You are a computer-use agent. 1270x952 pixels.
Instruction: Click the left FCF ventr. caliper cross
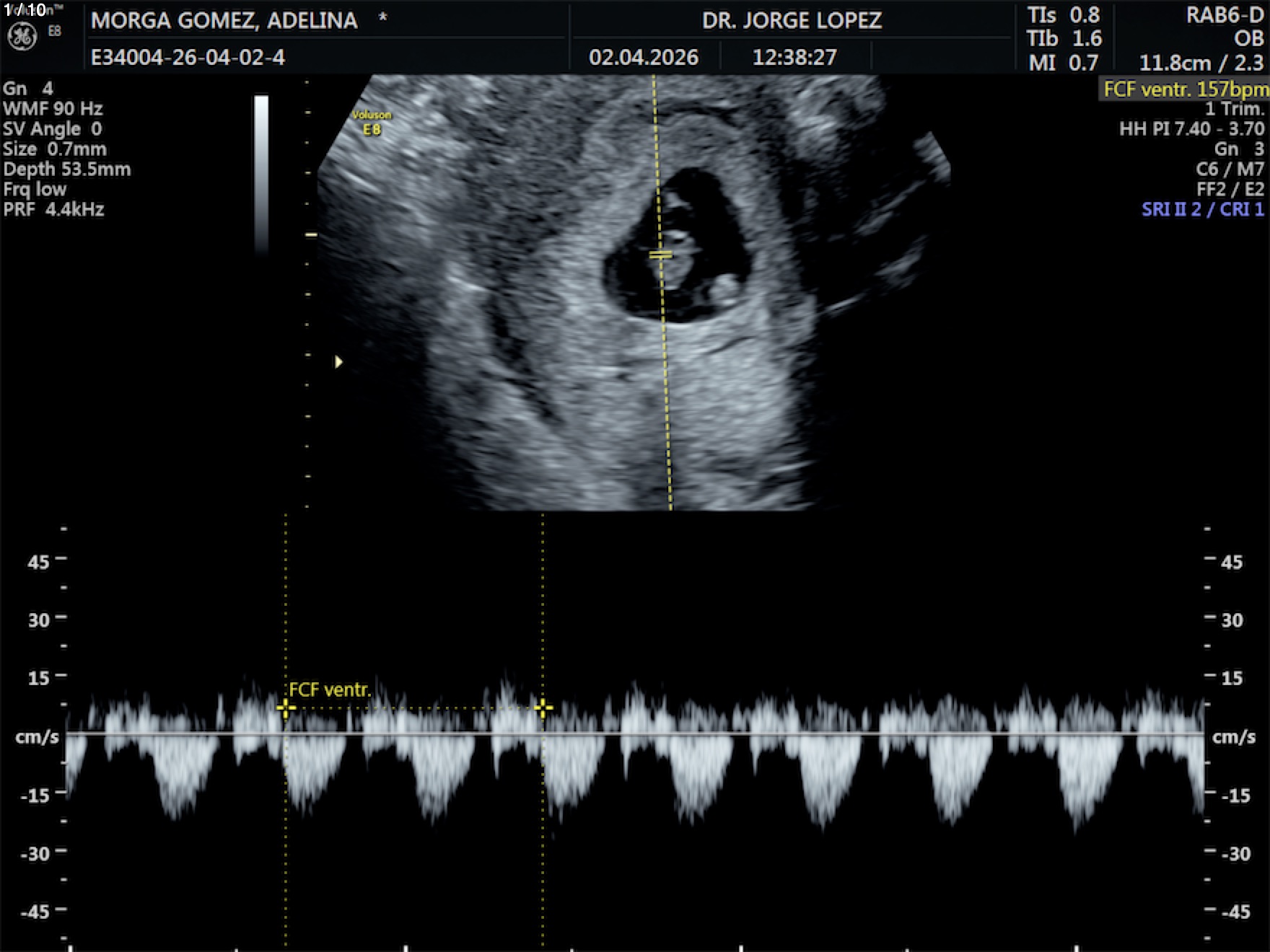point(286,708)
